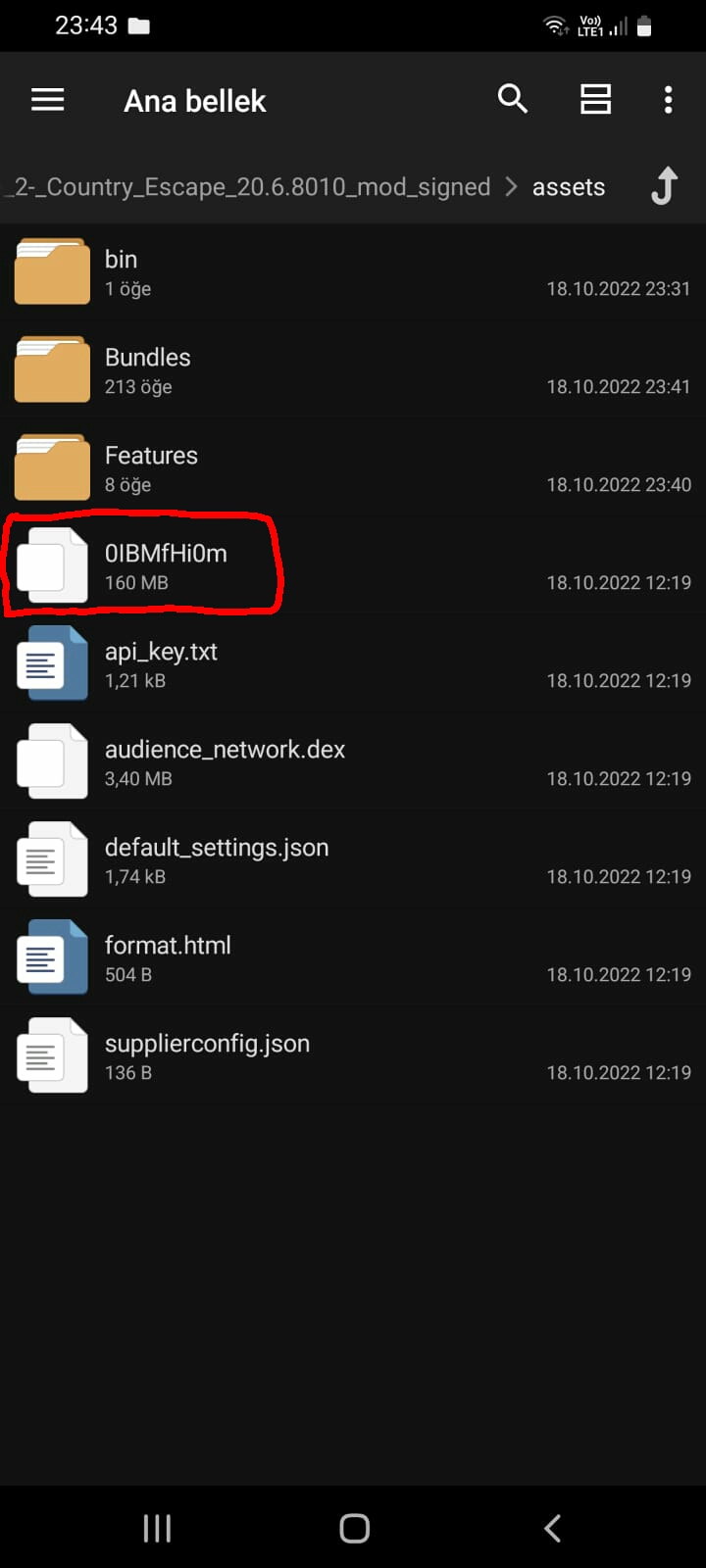The width and height of the screenshot is (706, 1568).
Task: Open api_key.txt text file
Action: point(353,664)
